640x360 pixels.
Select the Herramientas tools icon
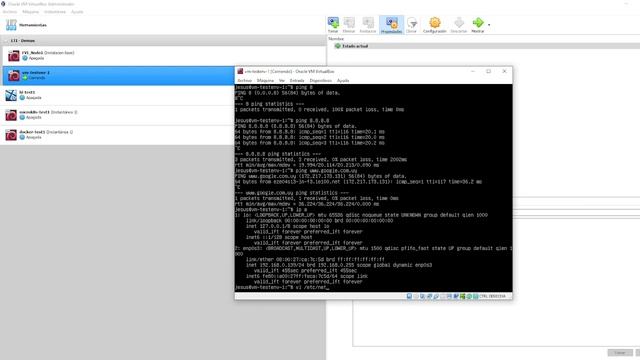[x=11, y=25]
